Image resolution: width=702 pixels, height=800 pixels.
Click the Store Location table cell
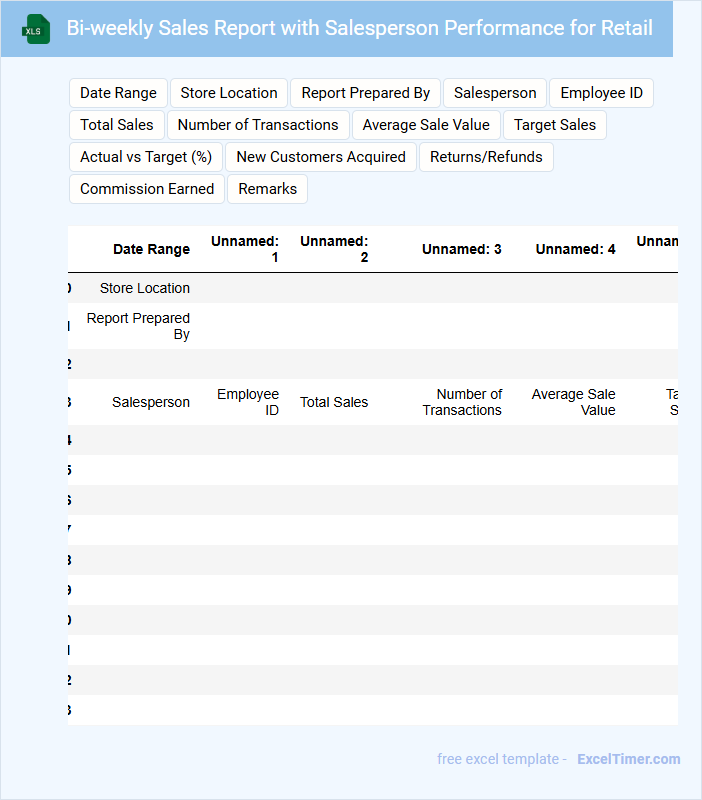coord(145,288)
